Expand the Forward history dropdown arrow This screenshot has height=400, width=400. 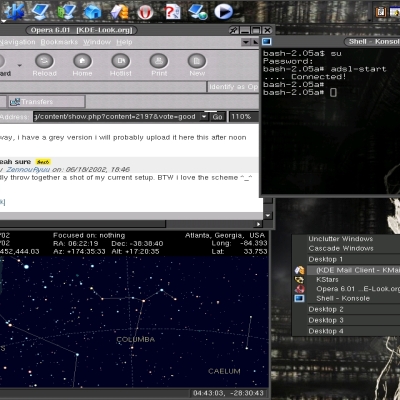pyautogui.click(x=20, y=65)
